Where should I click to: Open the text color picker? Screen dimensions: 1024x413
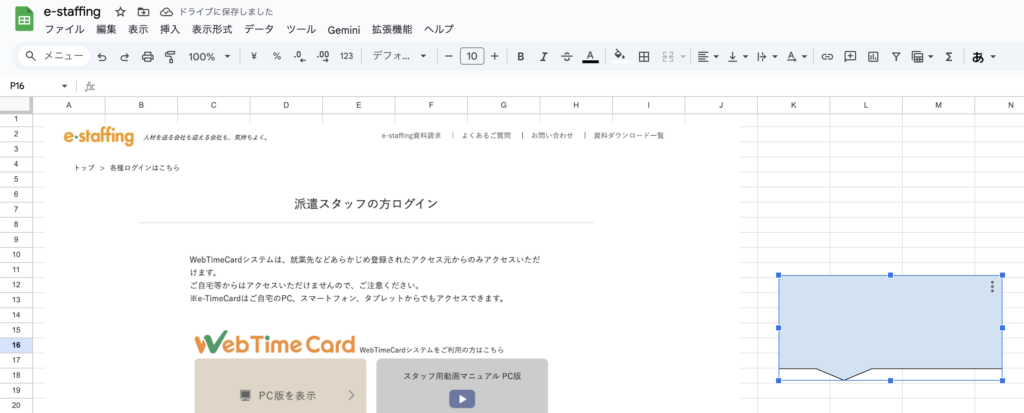[x=590, y=57]
